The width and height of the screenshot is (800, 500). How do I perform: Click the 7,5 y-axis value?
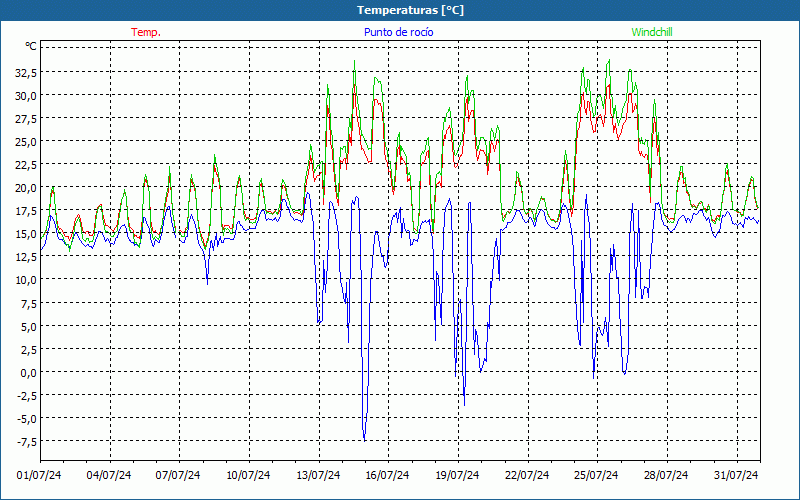28,303
